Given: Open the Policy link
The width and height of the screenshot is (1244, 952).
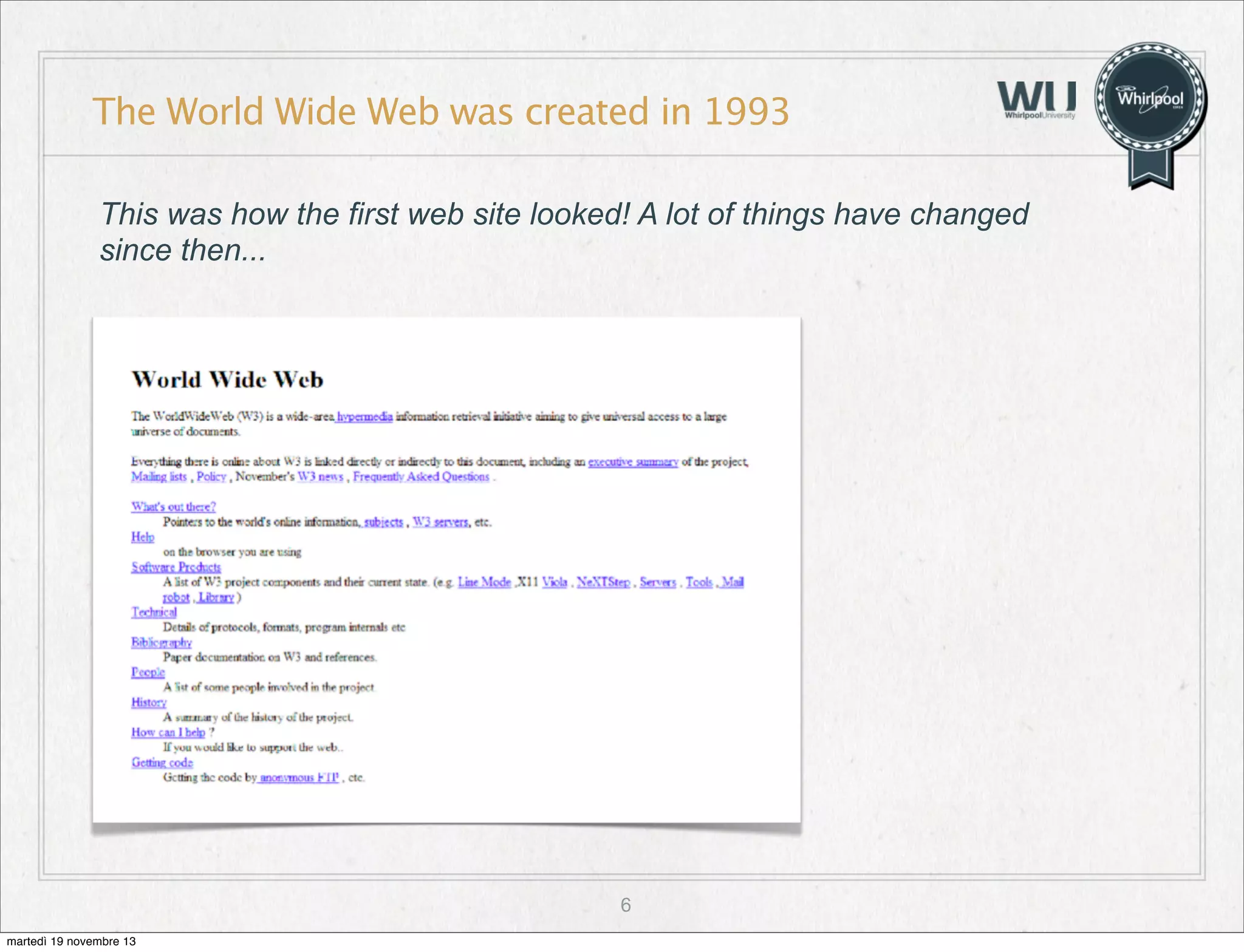Looking at the screenshot, I should pyautogui.click(x=211, y=477).
